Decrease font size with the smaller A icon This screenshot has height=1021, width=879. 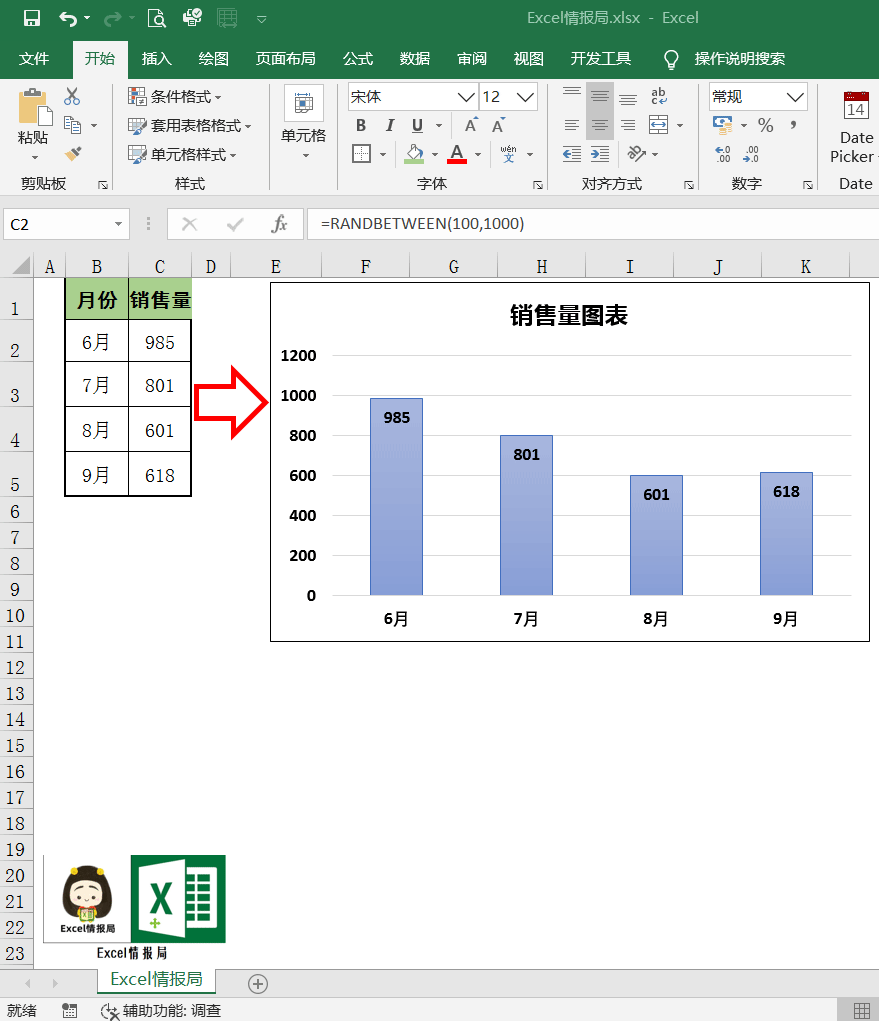(499, 125)
